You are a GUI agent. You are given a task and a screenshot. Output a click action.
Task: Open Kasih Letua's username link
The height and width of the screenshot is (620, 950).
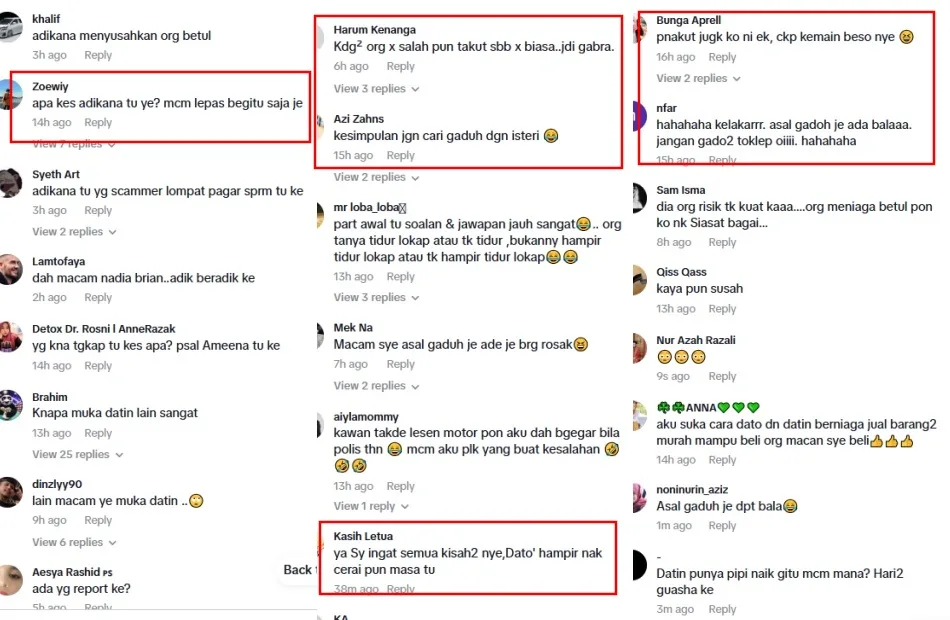click(363, 536)
